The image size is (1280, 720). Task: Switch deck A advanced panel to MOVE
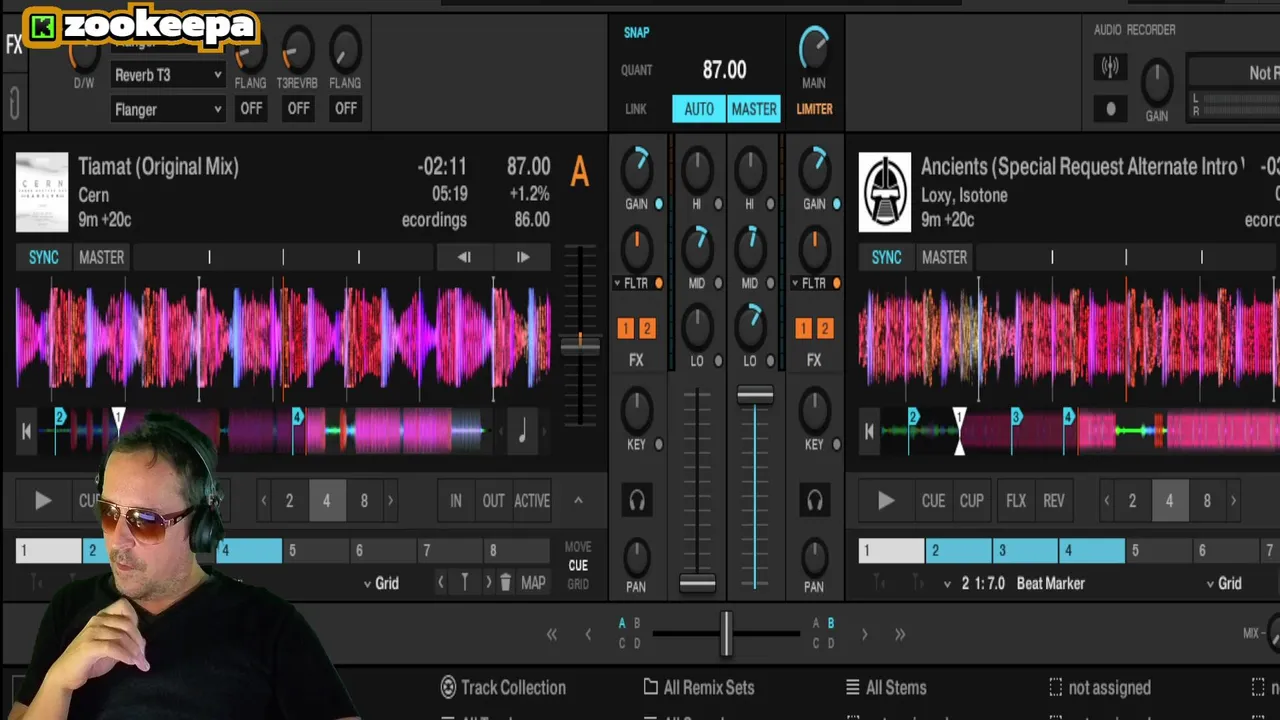click(x=578, y=547)
